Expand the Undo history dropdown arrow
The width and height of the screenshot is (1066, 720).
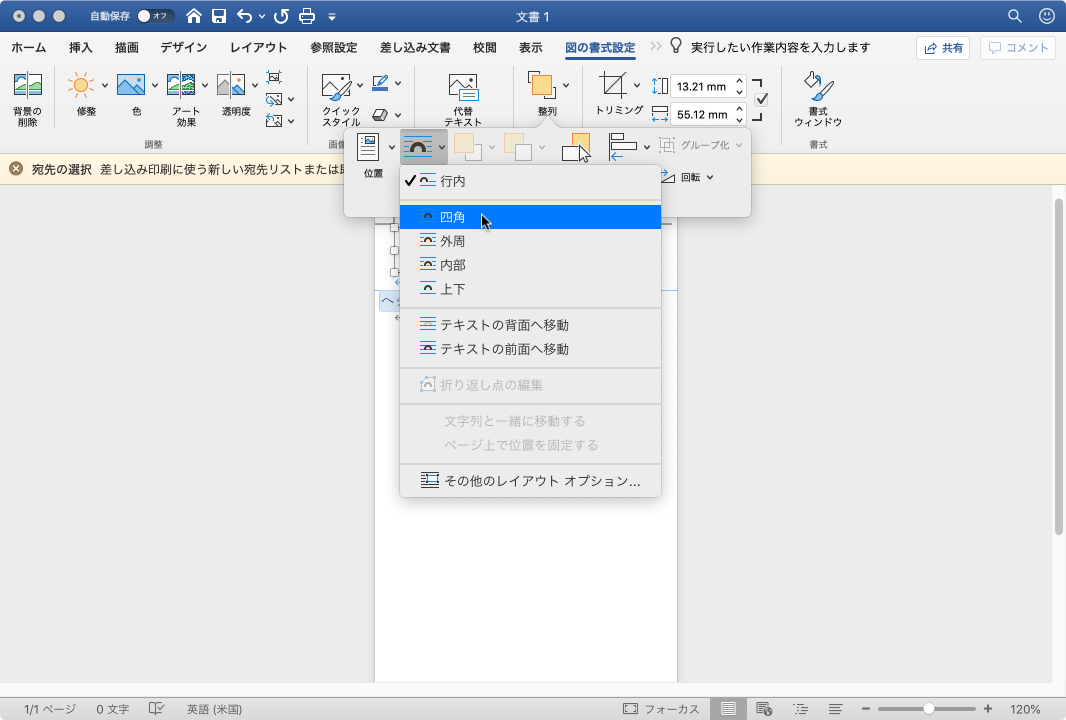coord(262,16)
